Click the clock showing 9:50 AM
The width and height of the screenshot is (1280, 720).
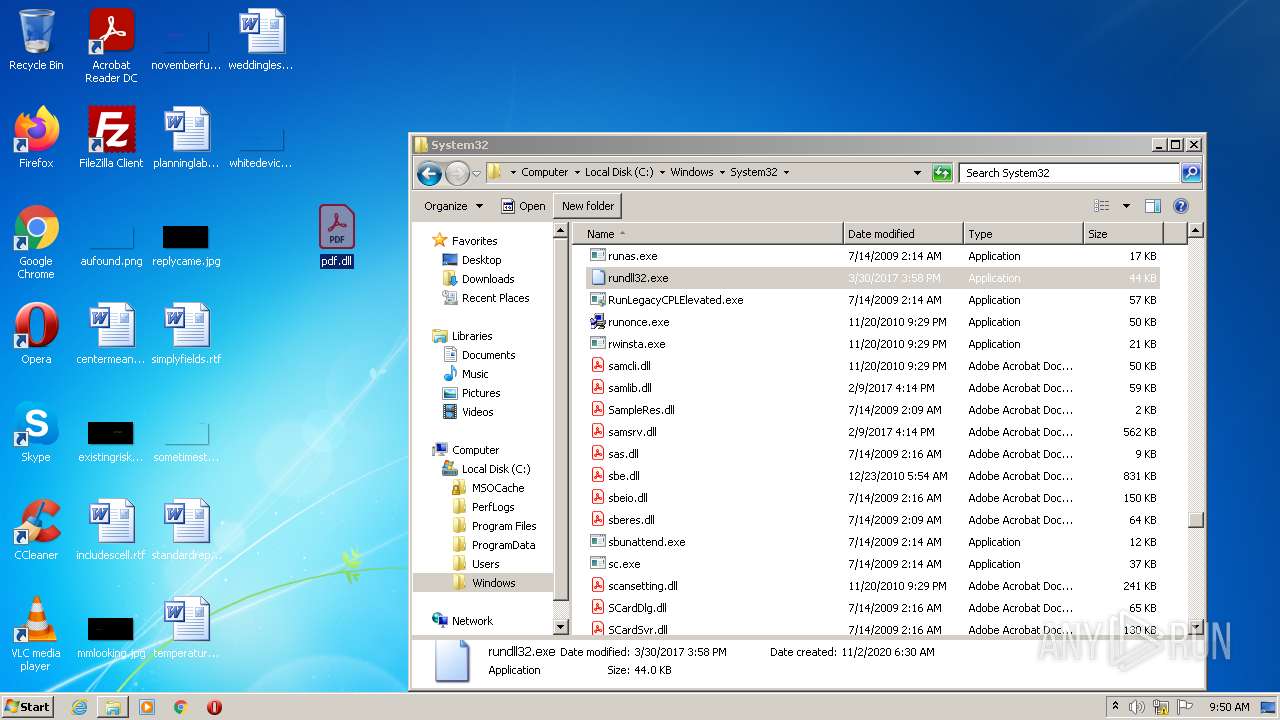pos(1229,707)
